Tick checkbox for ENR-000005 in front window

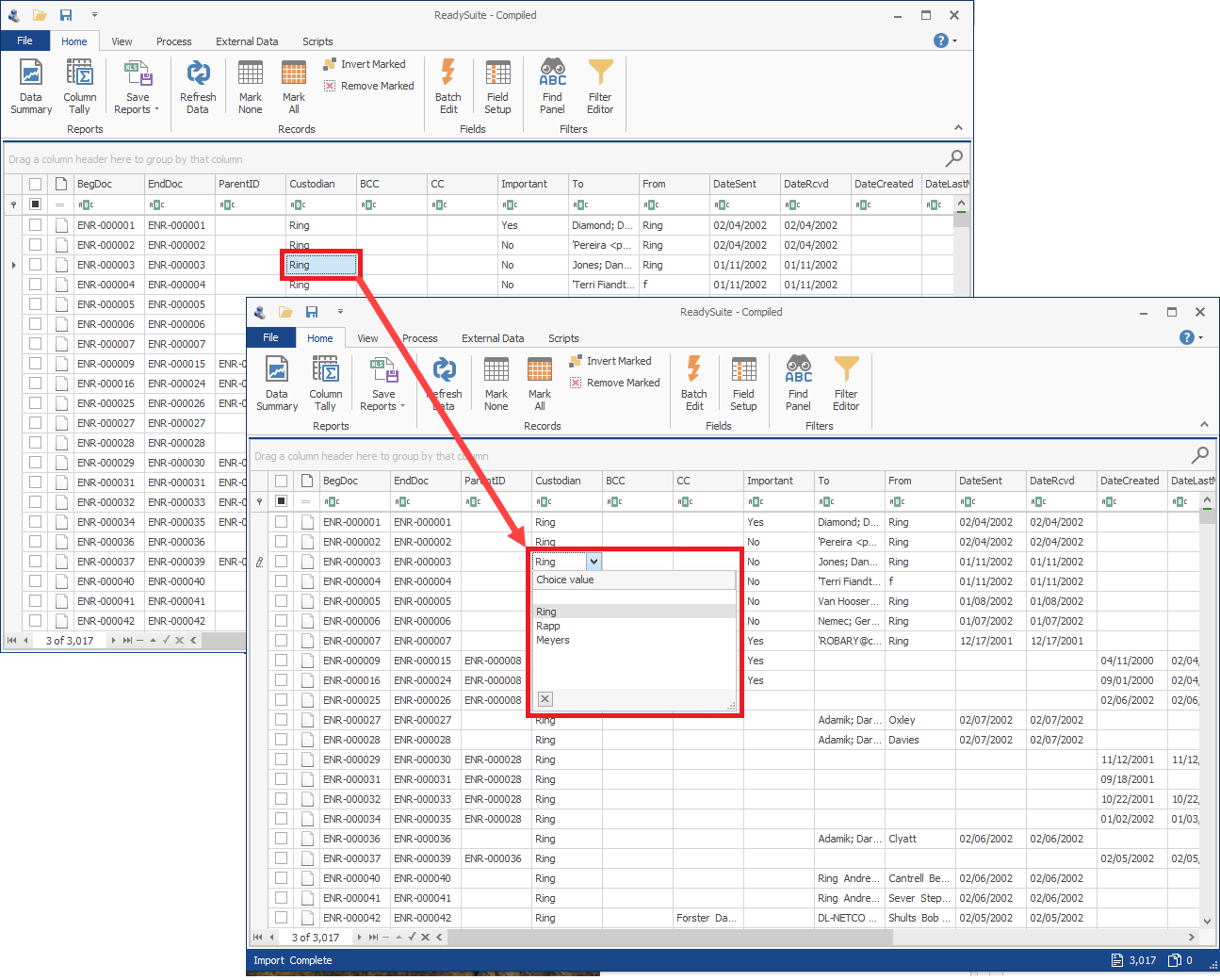pyautogui.click(x=281, y=600)
